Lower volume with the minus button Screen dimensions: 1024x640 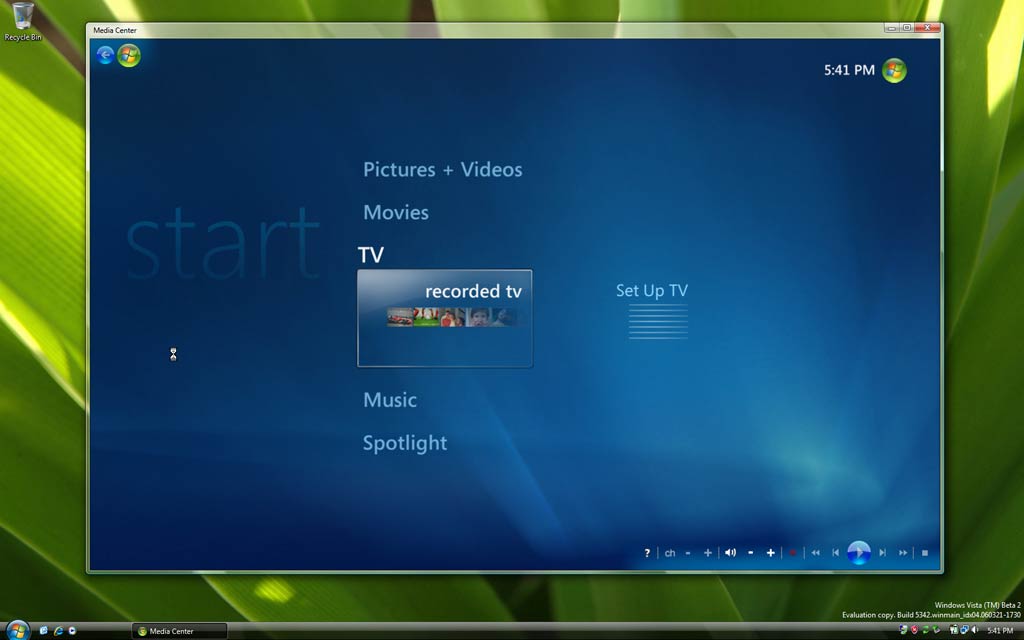751,553
